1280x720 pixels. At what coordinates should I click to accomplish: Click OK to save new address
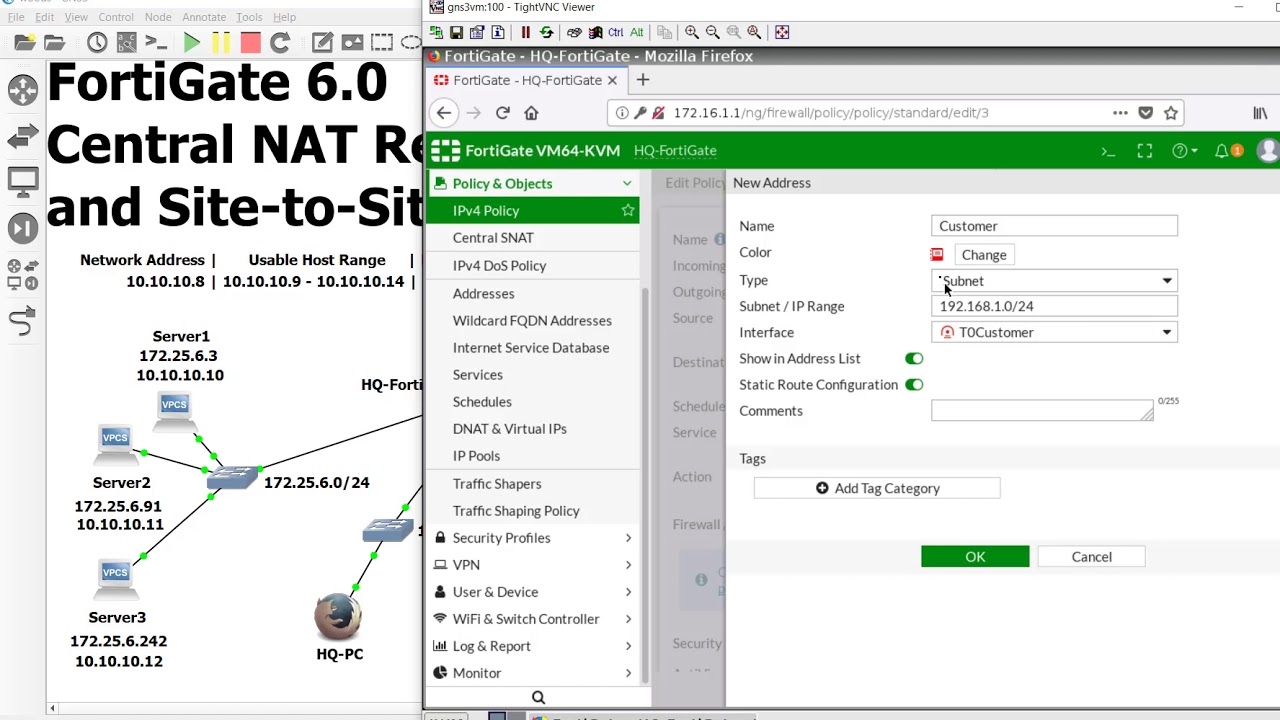(x=975, y=557)
